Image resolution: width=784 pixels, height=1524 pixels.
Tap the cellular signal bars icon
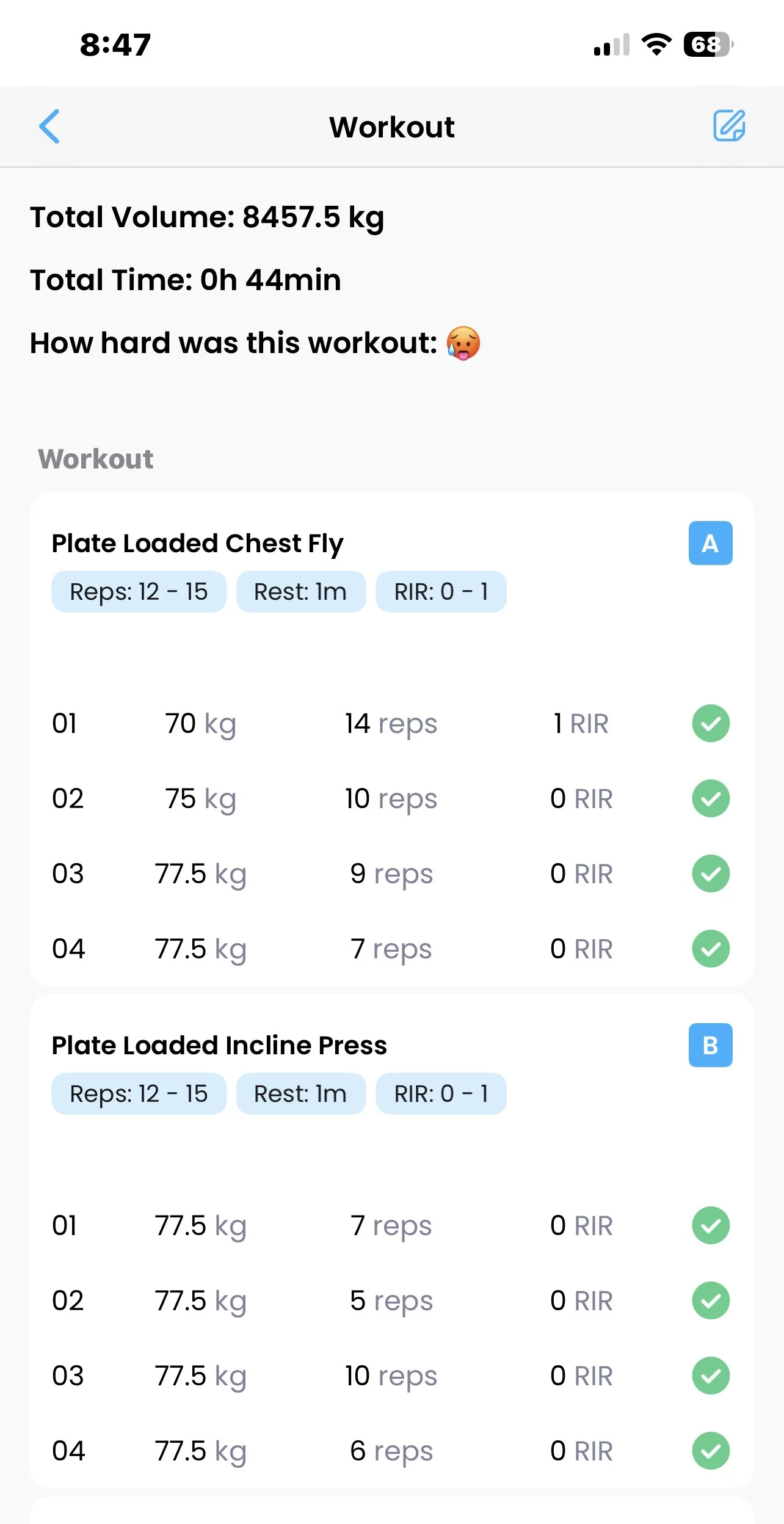coord(611,45)
